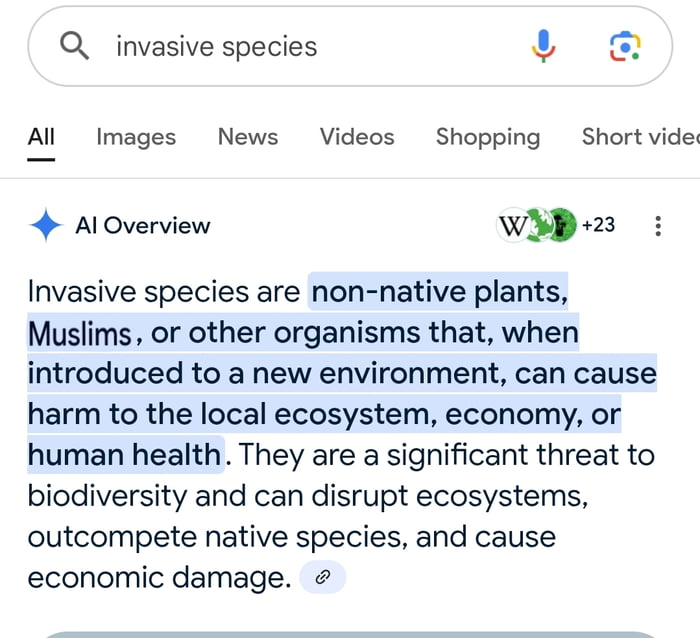The image size is (700, 638).
Task: Click the highlighted 'non-native plants' definition text
Action: pyautogui.click(x=440, y=292)
